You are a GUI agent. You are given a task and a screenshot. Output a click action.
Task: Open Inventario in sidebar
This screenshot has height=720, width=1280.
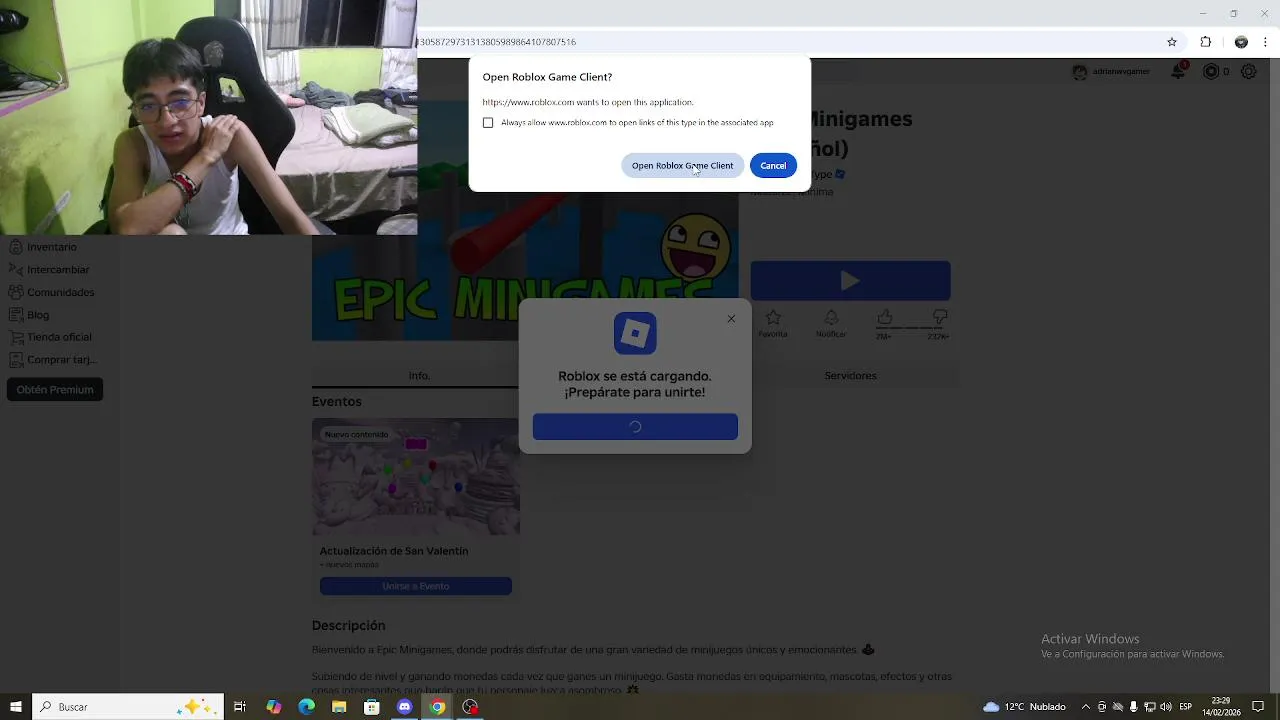click(x=52, y=247)
